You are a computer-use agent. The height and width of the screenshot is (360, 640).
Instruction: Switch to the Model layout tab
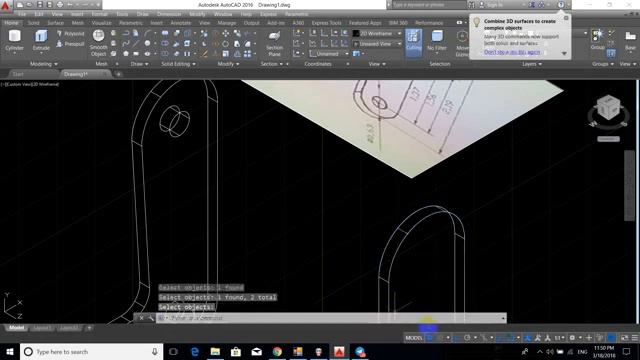click(16, 328)
